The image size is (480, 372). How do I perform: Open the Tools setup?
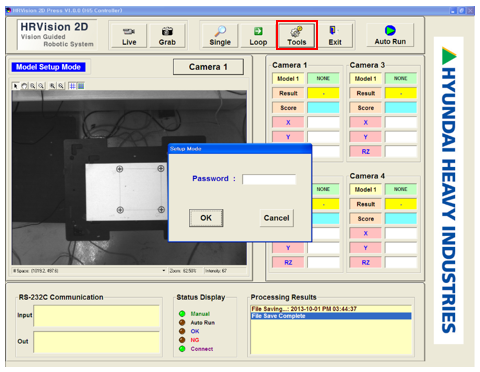coord(297,36)
